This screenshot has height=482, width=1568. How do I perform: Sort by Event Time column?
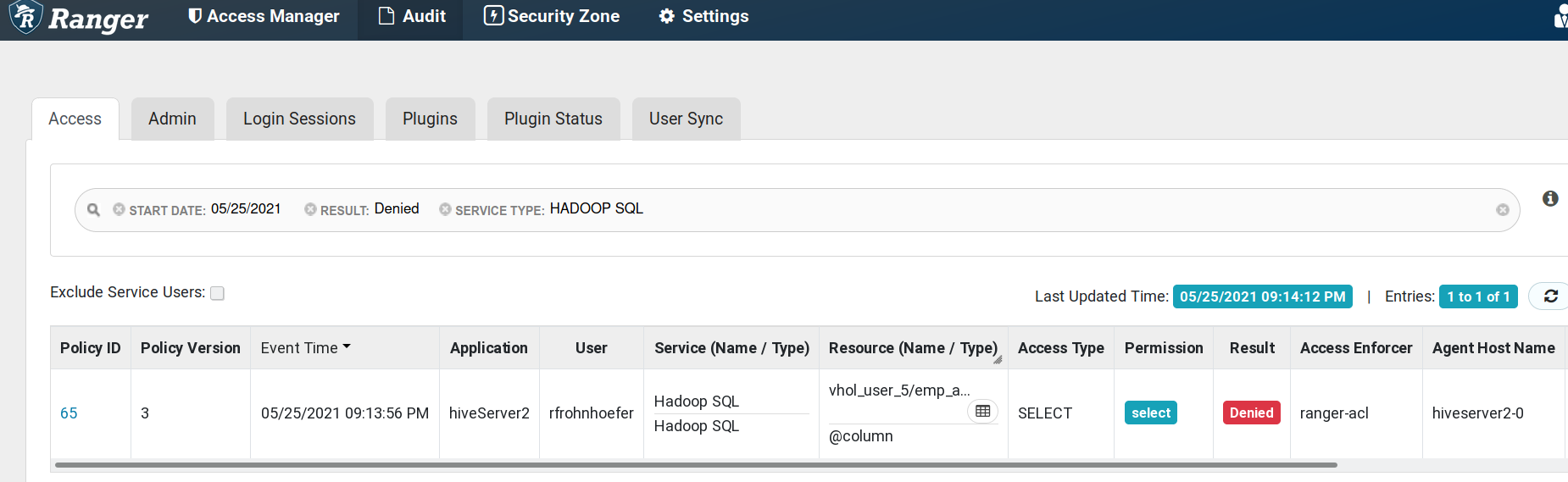click(x=305, y=348)
